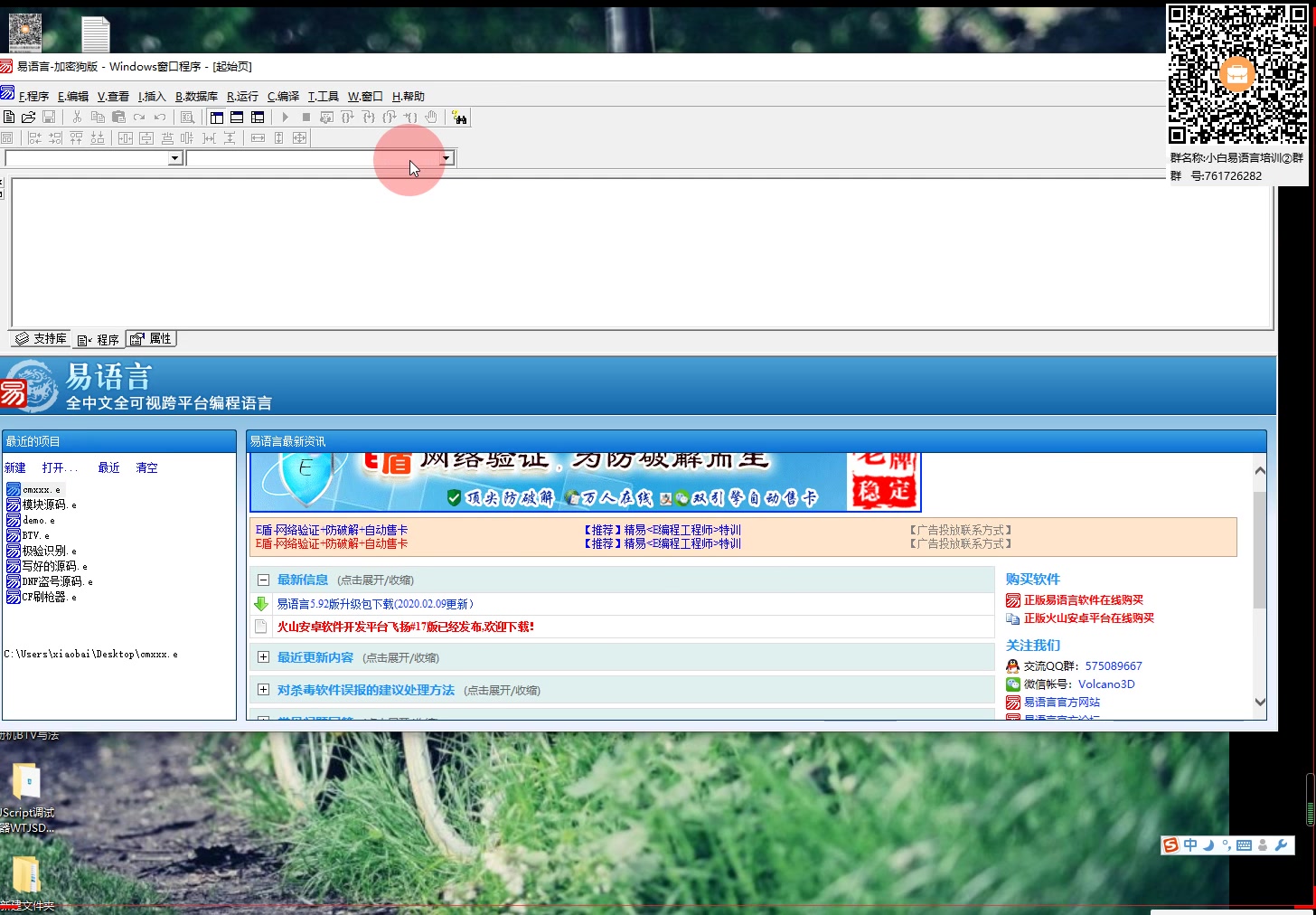Open the 易语言5.92版升级包下载 link
The height and width of the screenshot is (915, 1316).
coord(375,604)
